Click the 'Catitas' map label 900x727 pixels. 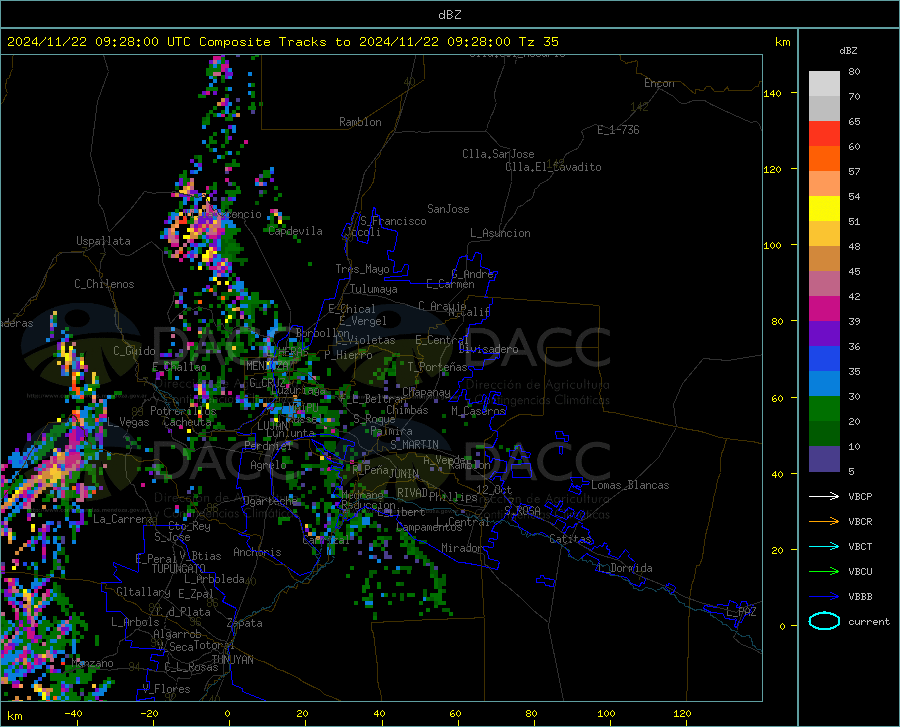(571, 539)
